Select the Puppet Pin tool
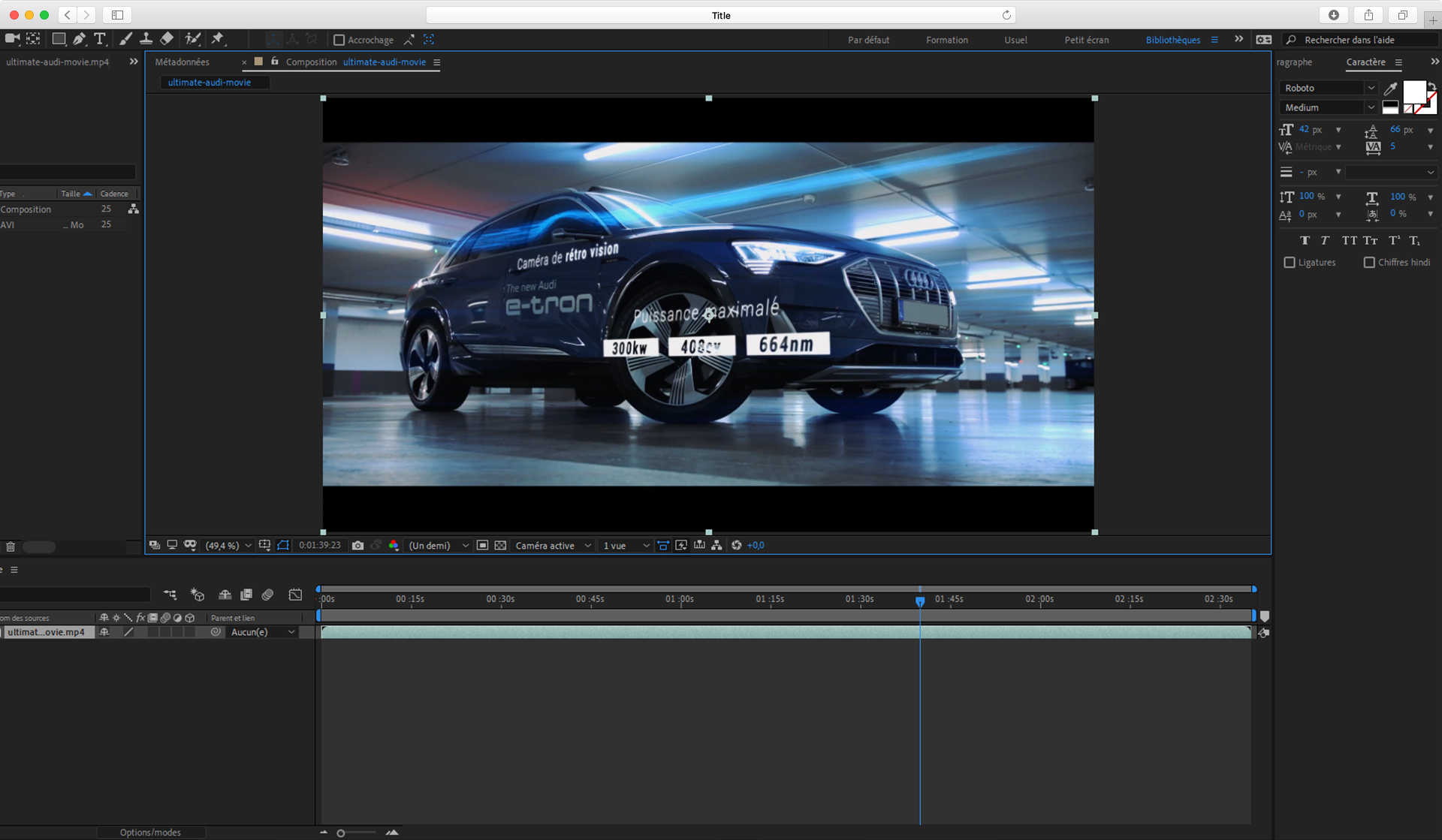This screenshot has height=840, width=1442. (218, 39)
